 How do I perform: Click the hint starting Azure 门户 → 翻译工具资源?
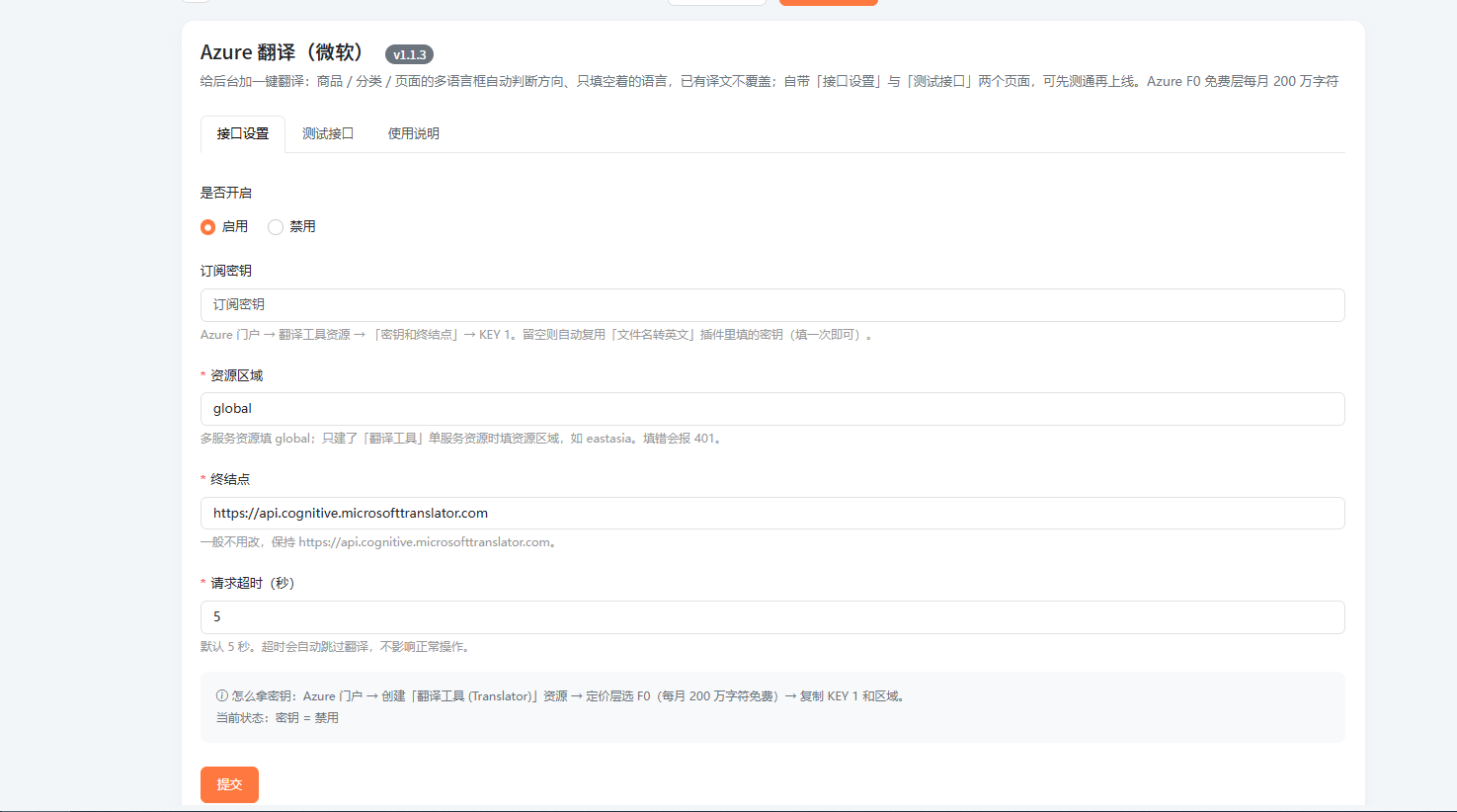click(x=539, y=335)
